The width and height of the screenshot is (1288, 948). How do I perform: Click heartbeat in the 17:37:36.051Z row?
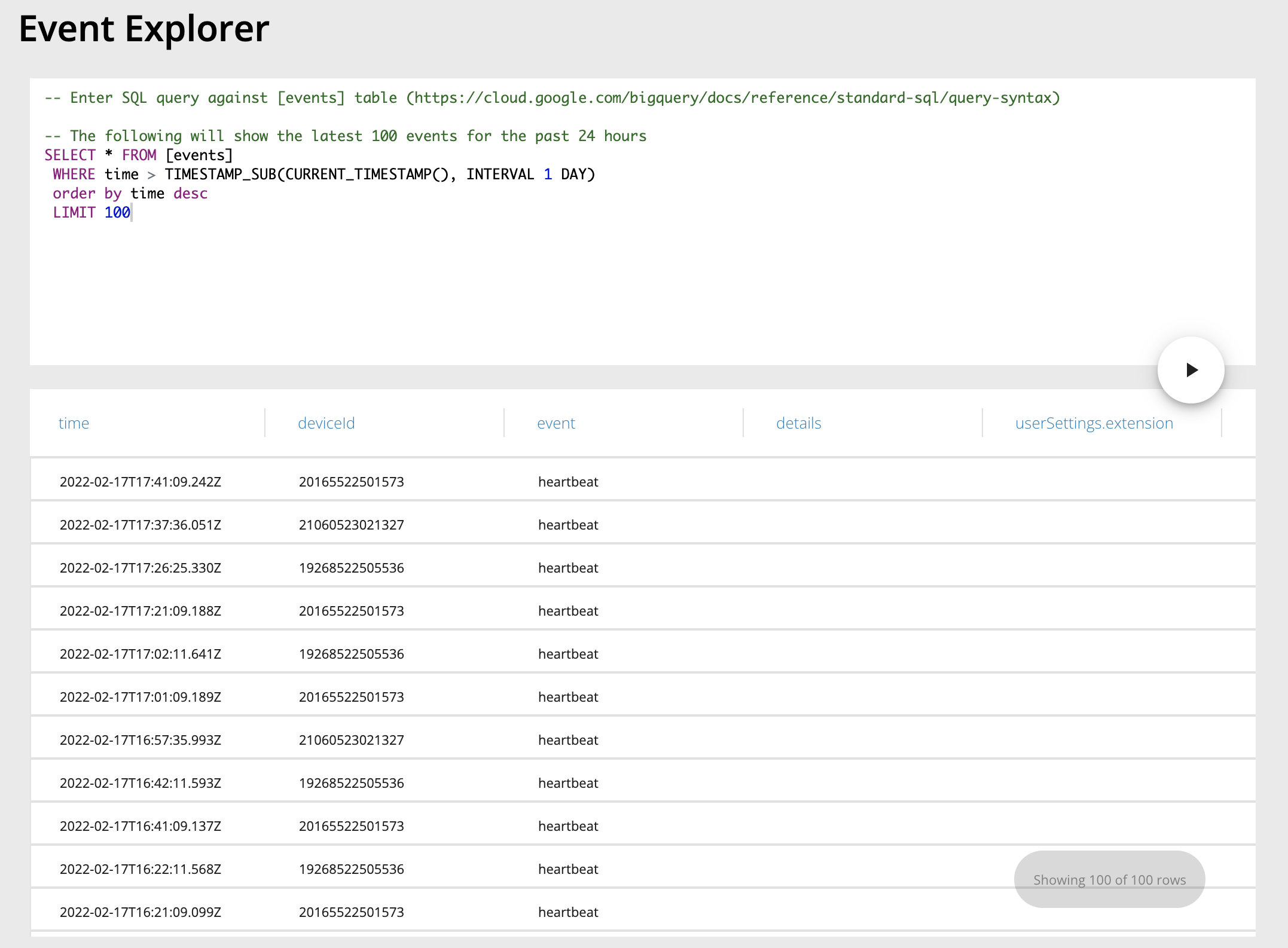[x=568, y=525]
